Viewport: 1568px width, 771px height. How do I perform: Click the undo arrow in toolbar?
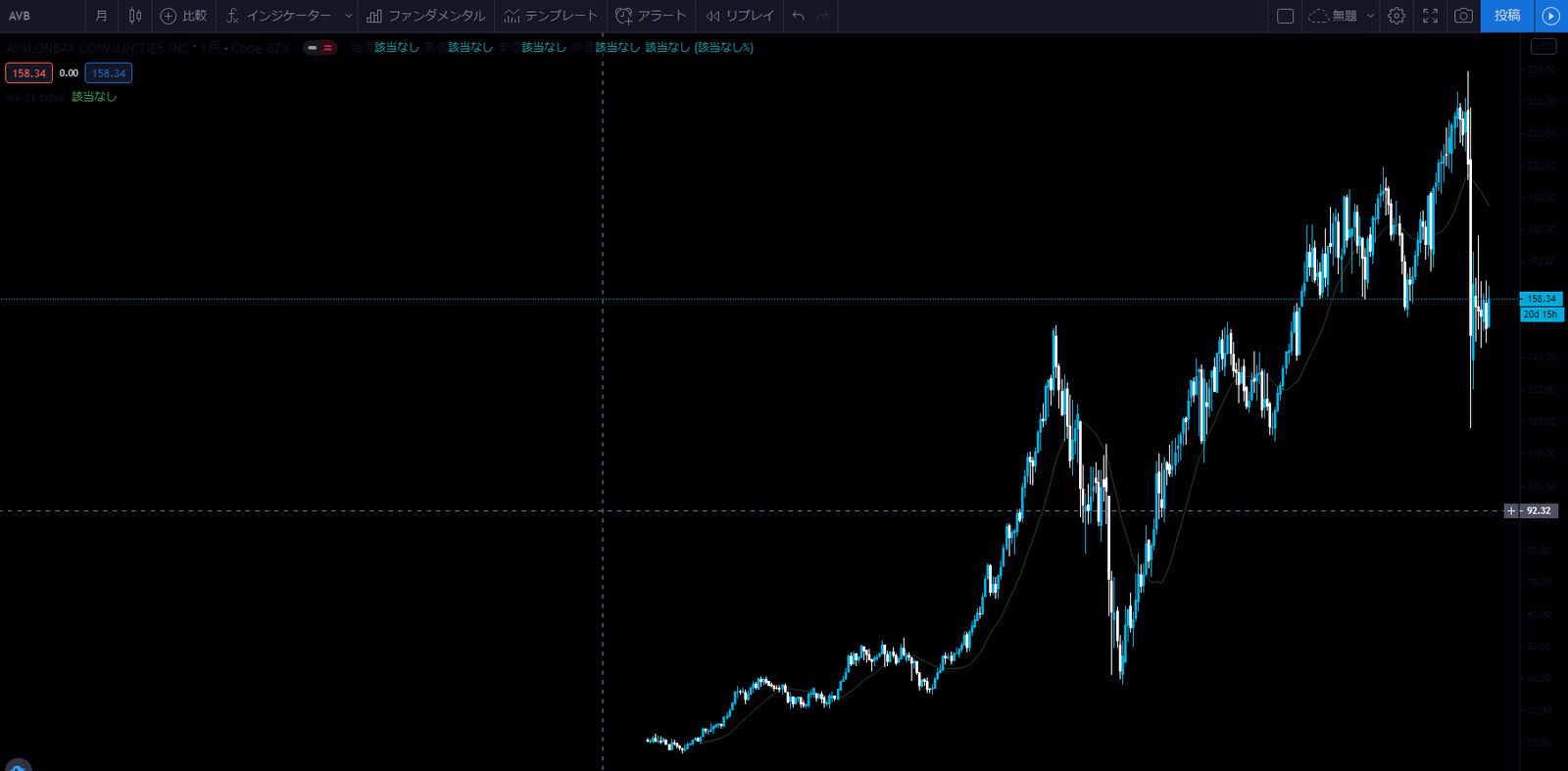click(x=799, y=16)
